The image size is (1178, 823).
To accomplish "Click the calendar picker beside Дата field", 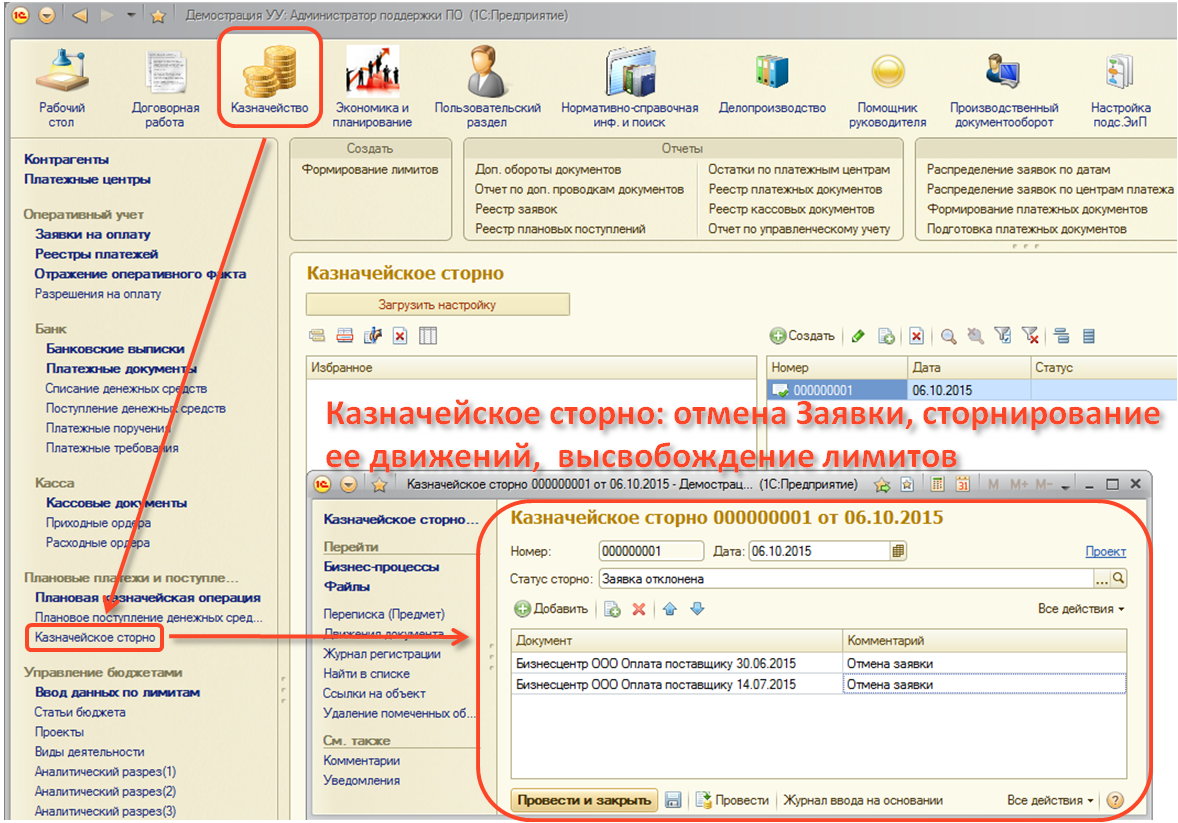I will pyautogui.click(x=898, y=551).
